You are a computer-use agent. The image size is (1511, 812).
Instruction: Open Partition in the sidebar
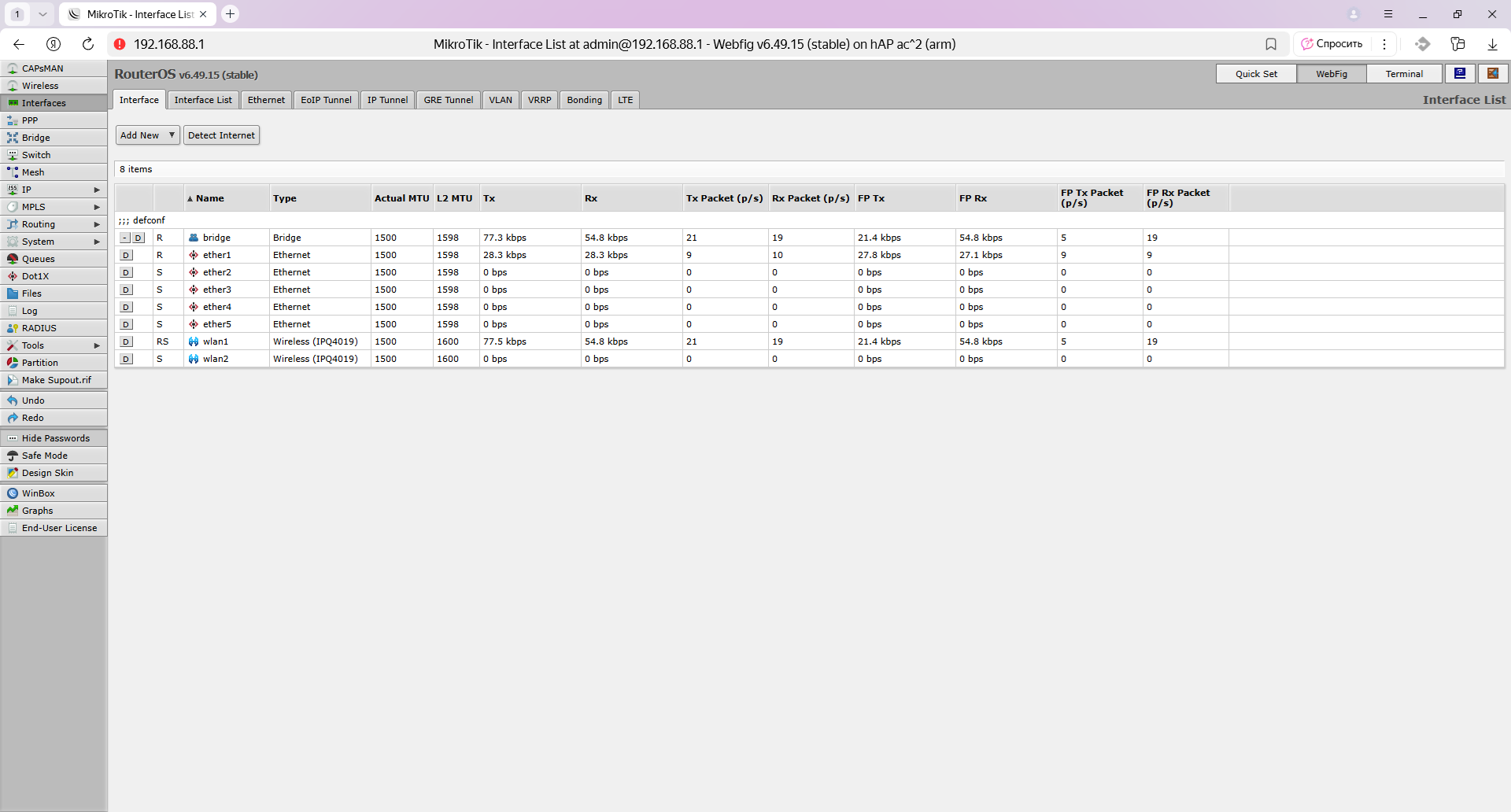(x=54, y=363)
